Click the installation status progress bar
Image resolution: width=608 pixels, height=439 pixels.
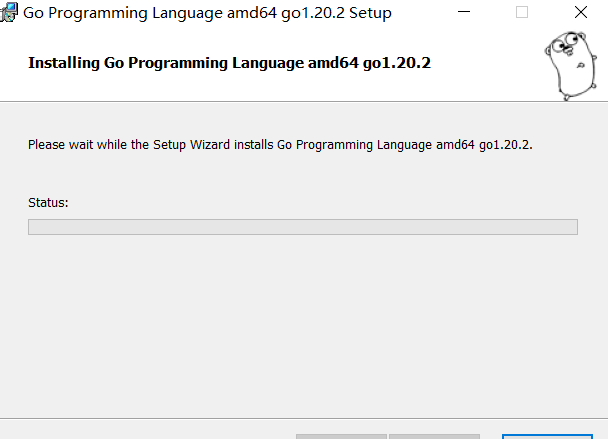pyautogui.click(x=302, y=227)
